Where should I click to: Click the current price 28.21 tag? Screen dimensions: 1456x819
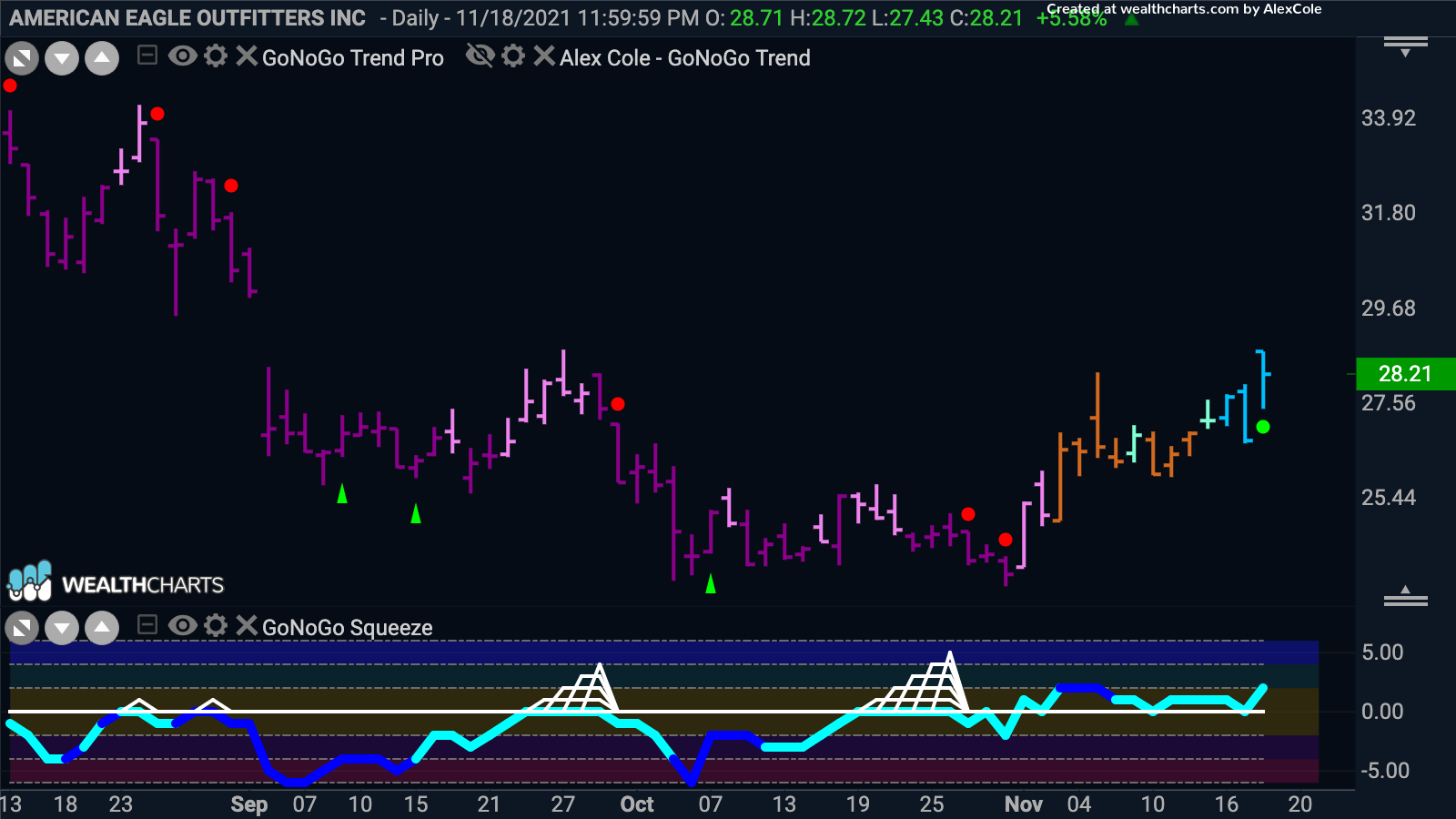[x=1406, y=374]
